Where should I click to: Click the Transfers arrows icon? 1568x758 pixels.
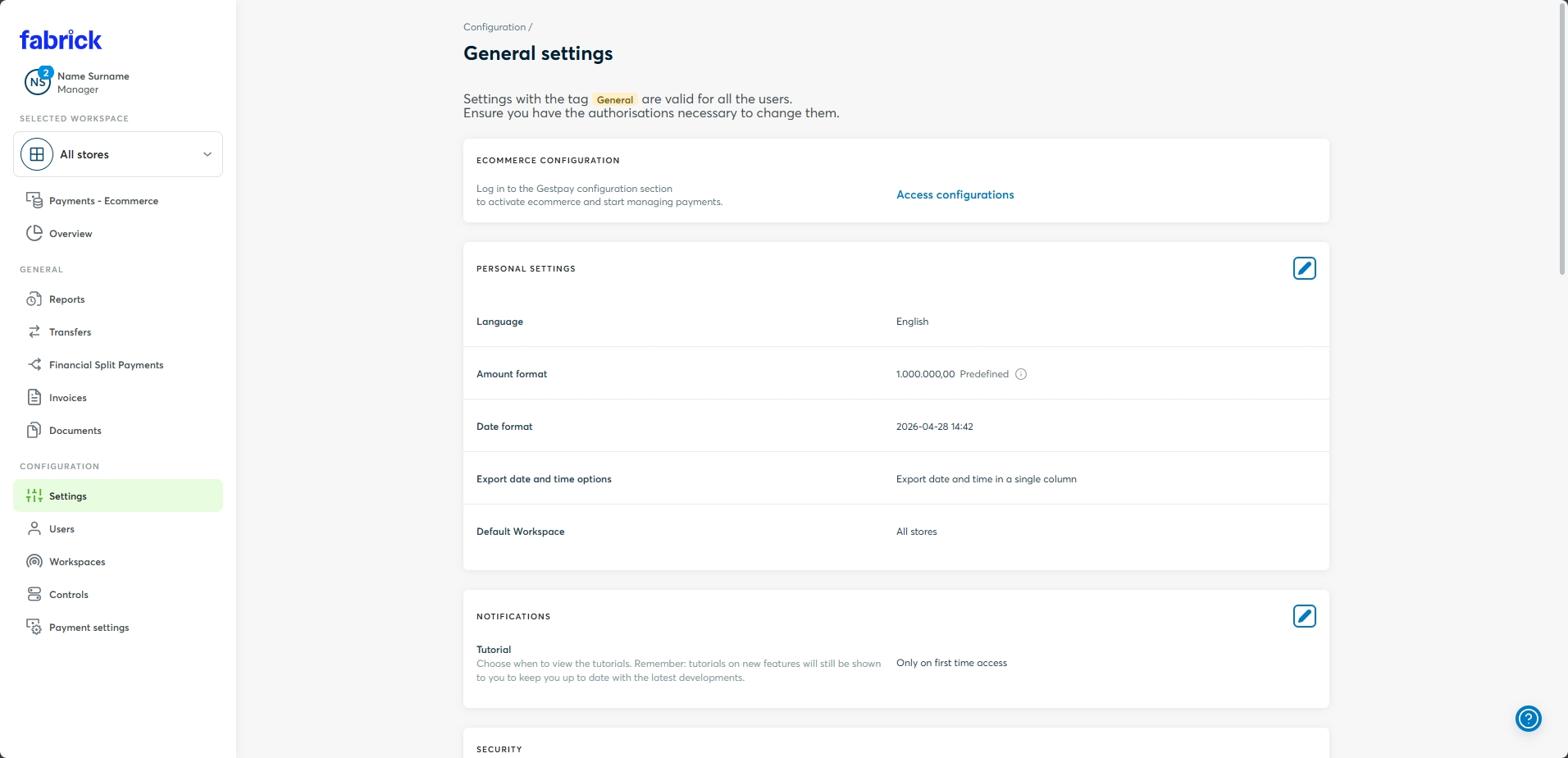[34, 331]
